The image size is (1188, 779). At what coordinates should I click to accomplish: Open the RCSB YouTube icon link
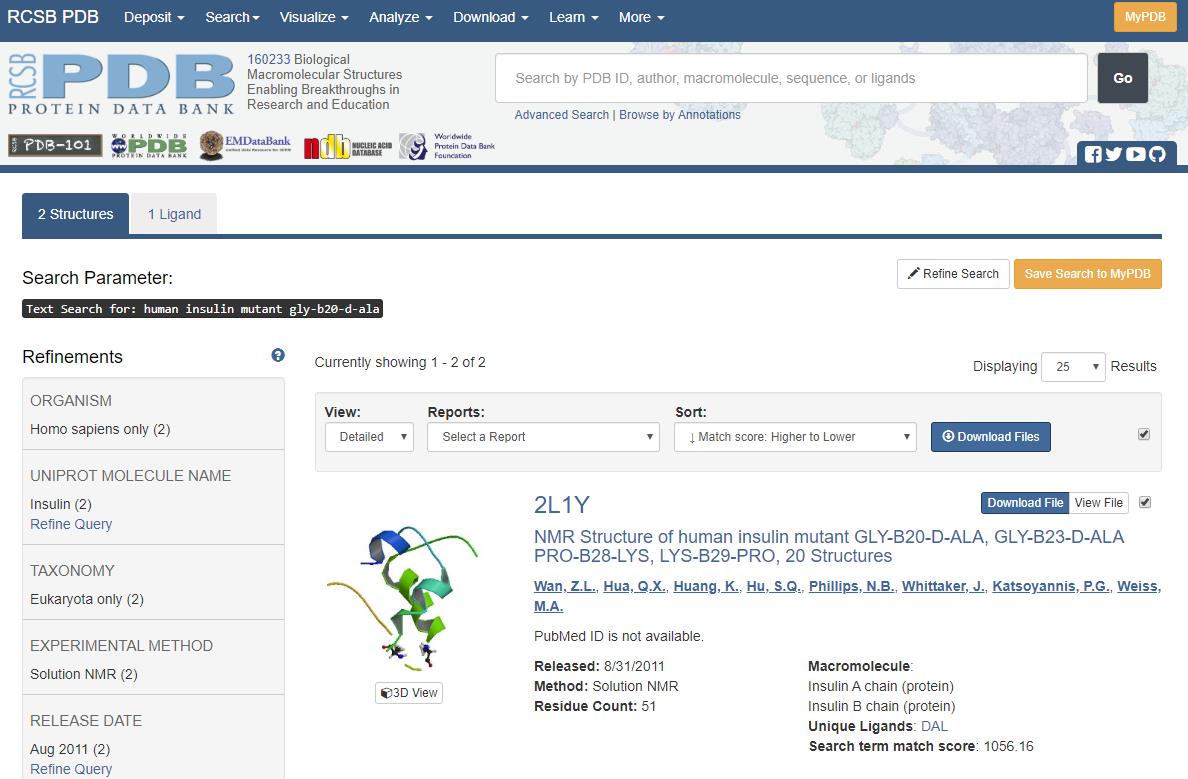(x=1136, y=154)
